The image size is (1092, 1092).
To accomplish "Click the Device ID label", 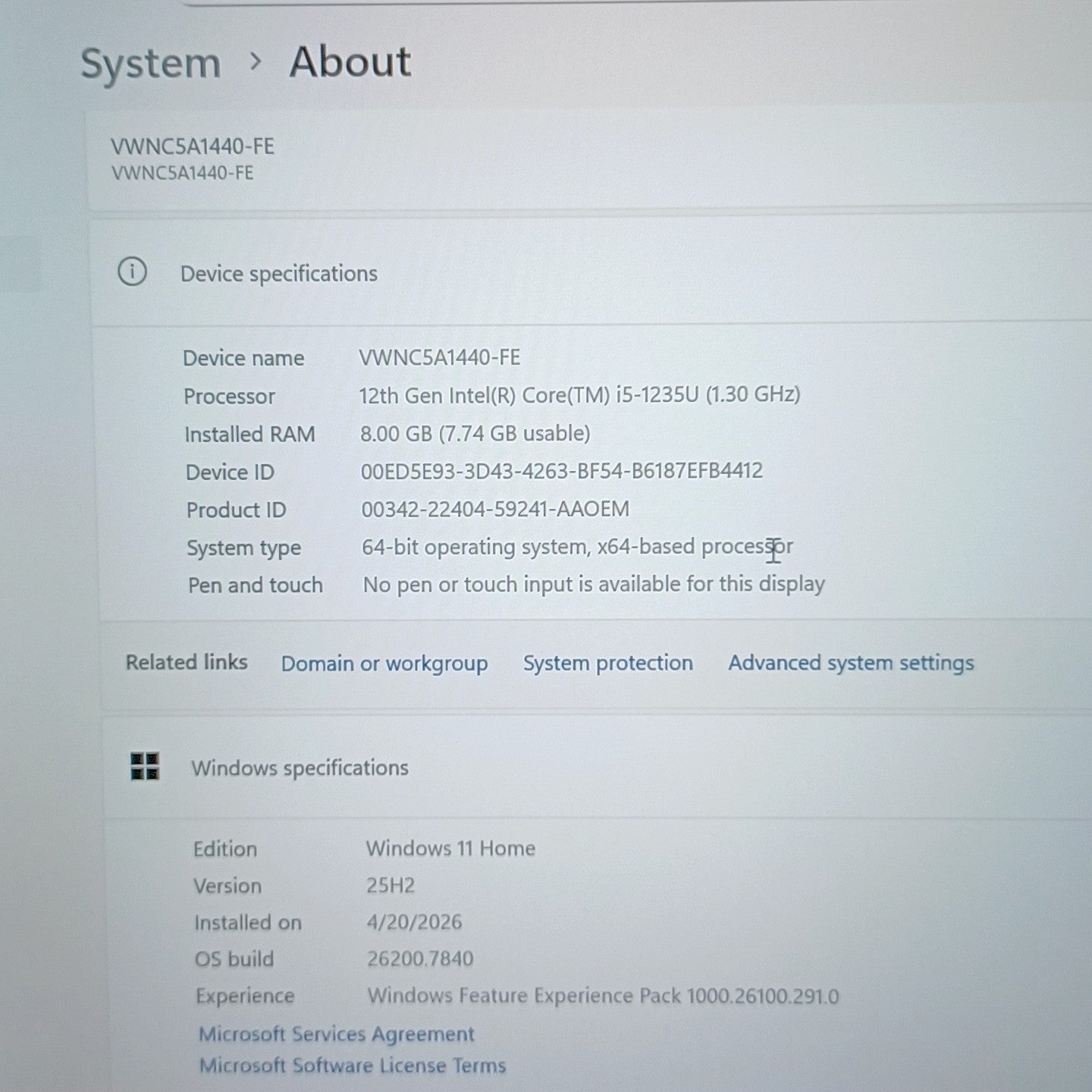I will [230, 472].
